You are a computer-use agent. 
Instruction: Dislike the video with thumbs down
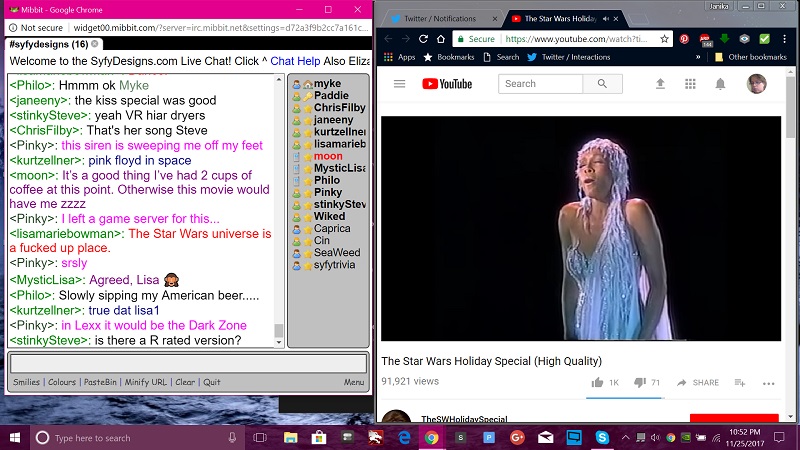coord(639,382)
